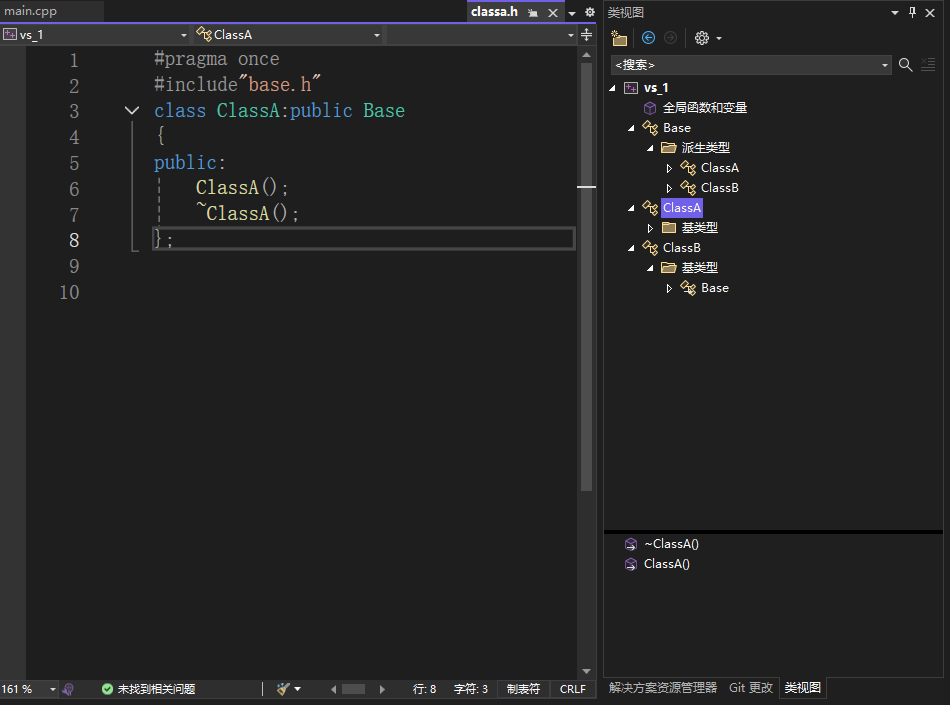The width and height of the screenshot is (950, 705).
Task: Open the Class View window position dropdown
Action: click(895, 13)
